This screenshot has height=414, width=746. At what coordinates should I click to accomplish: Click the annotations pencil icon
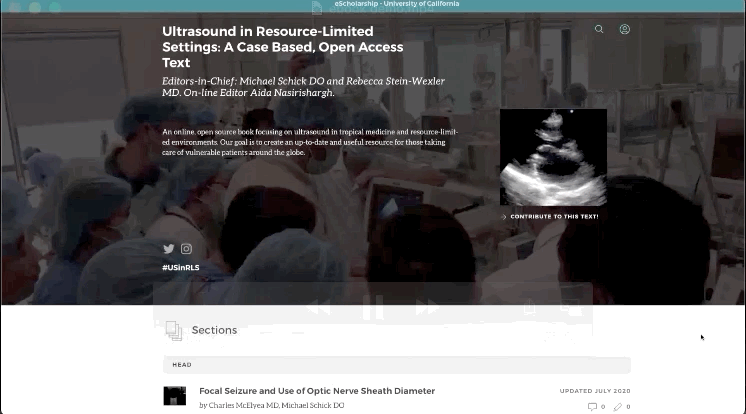click(x=618, y=407)
